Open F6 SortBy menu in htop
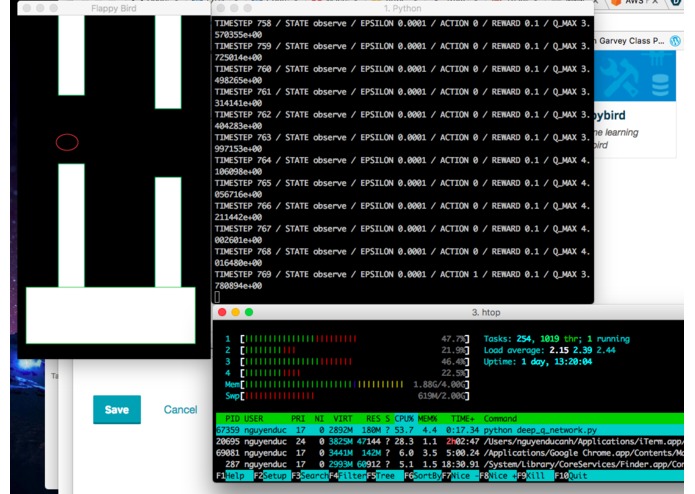695x494 pixels. [x=422, y=476]
